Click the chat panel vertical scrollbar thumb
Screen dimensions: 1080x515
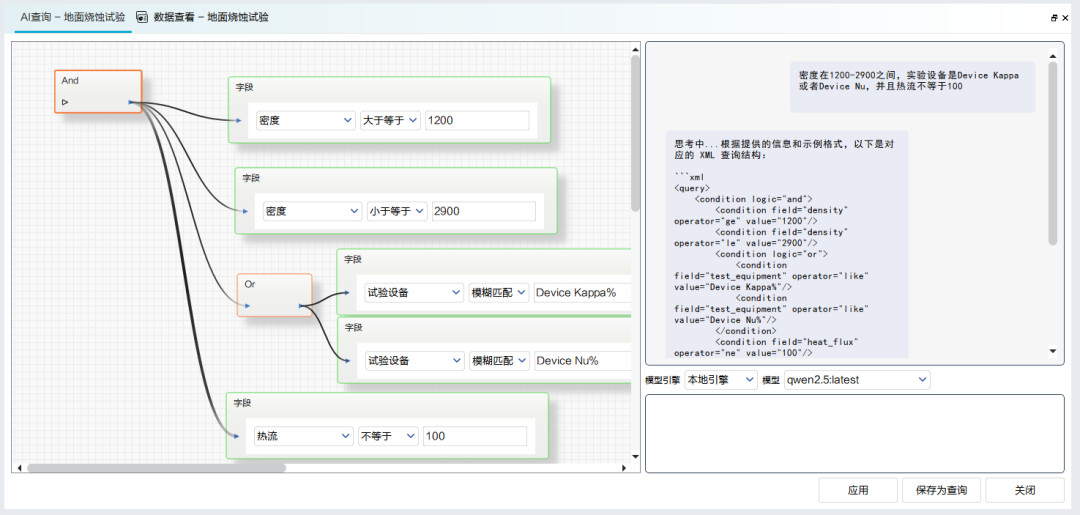coord(1052,154)
